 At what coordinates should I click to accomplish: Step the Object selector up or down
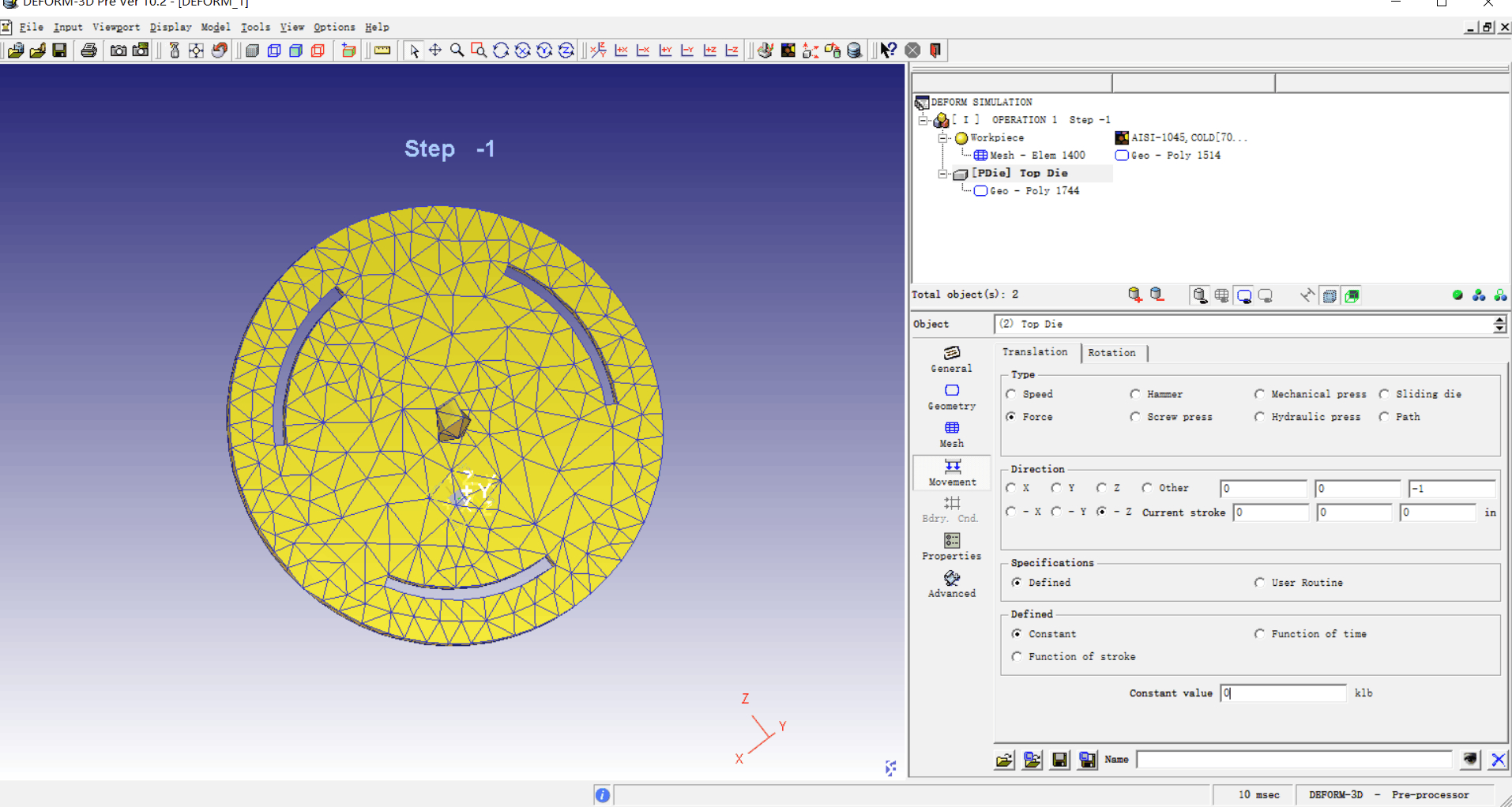pos(1499,325)
